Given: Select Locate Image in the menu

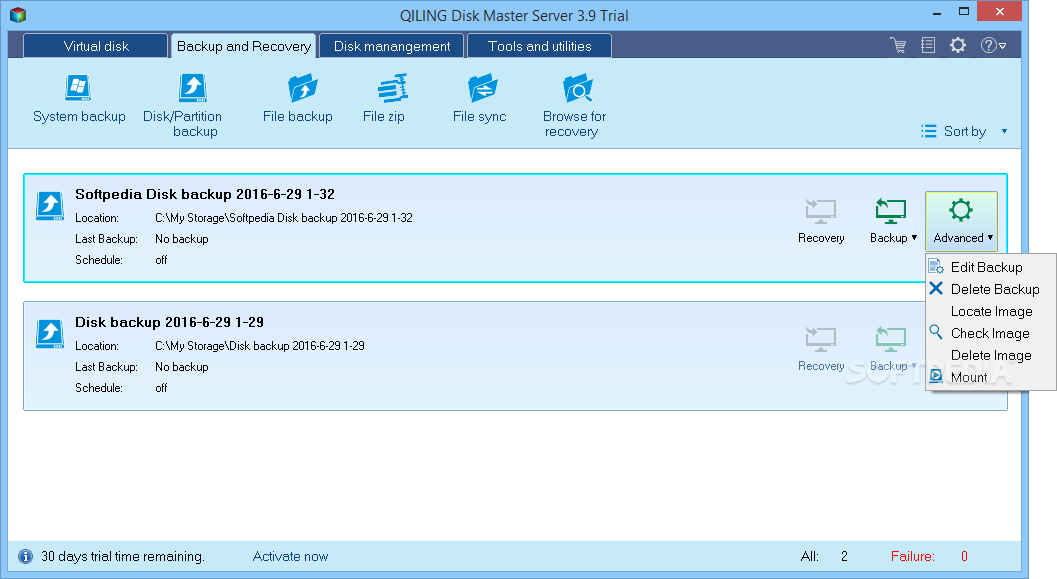Looking at the screenshot, I should (x=991, y=311).
